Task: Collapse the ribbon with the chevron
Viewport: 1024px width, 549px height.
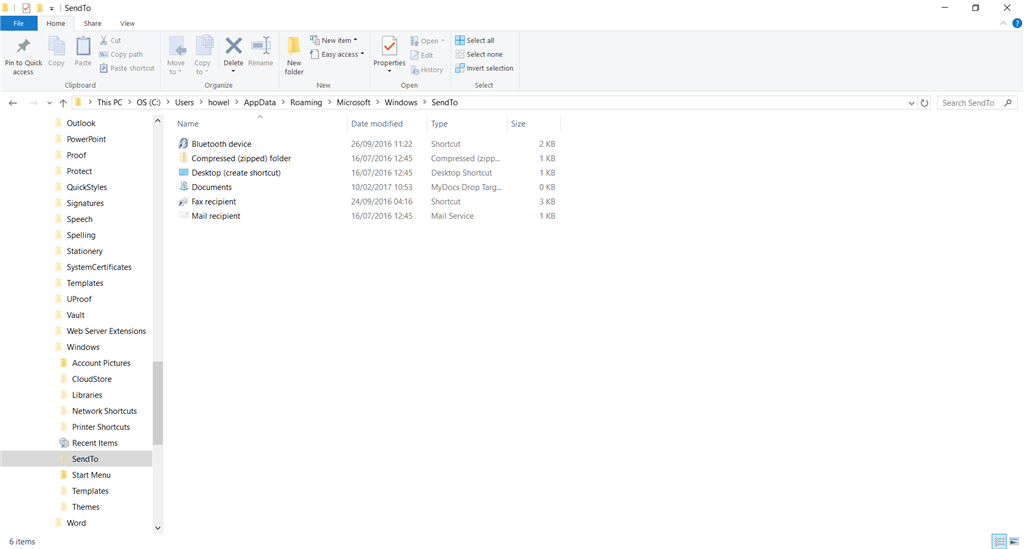Action: tap(1003, 24)
